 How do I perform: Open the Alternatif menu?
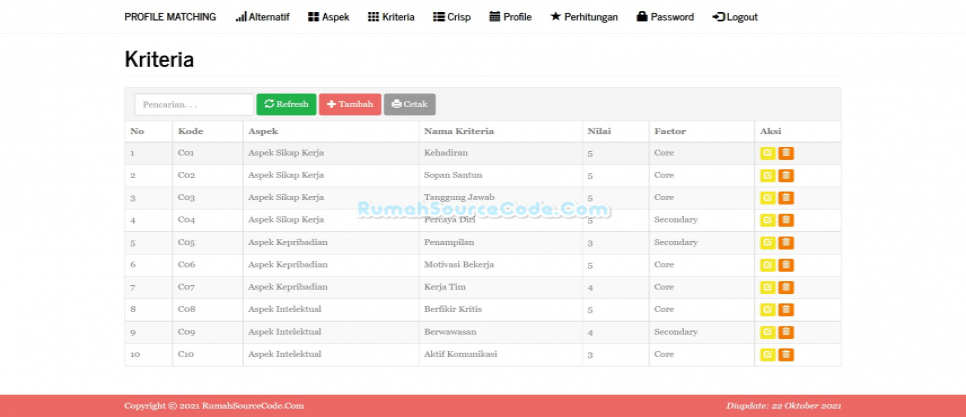click(x=262, y=17)
